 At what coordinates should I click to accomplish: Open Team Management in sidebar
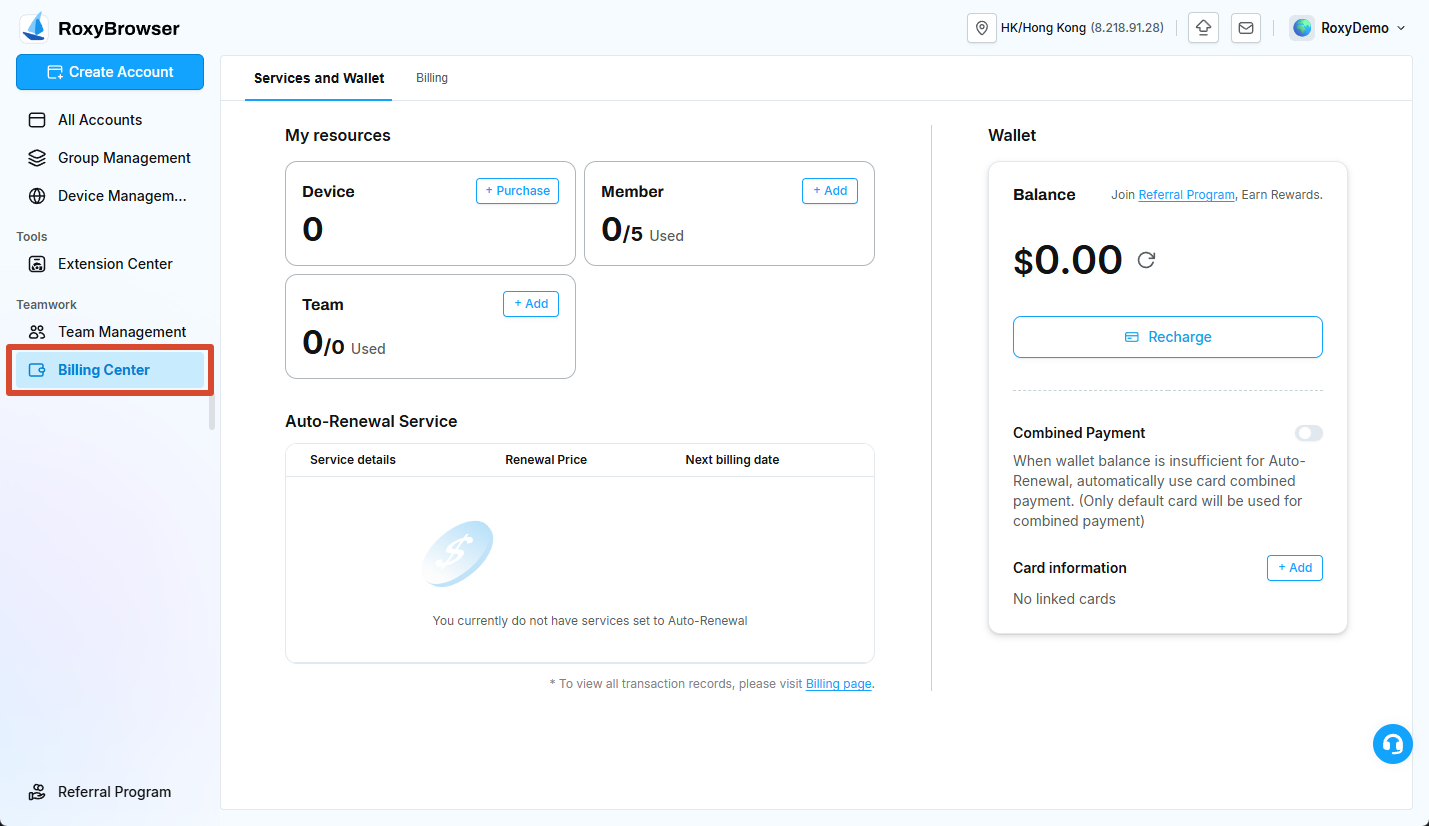point(110,332)
